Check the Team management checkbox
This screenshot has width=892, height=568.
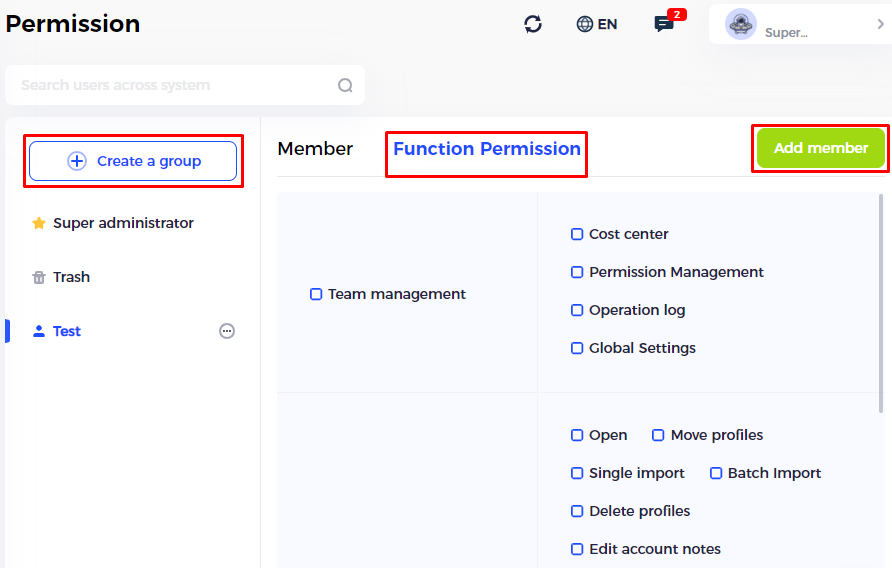pos(316,294)
